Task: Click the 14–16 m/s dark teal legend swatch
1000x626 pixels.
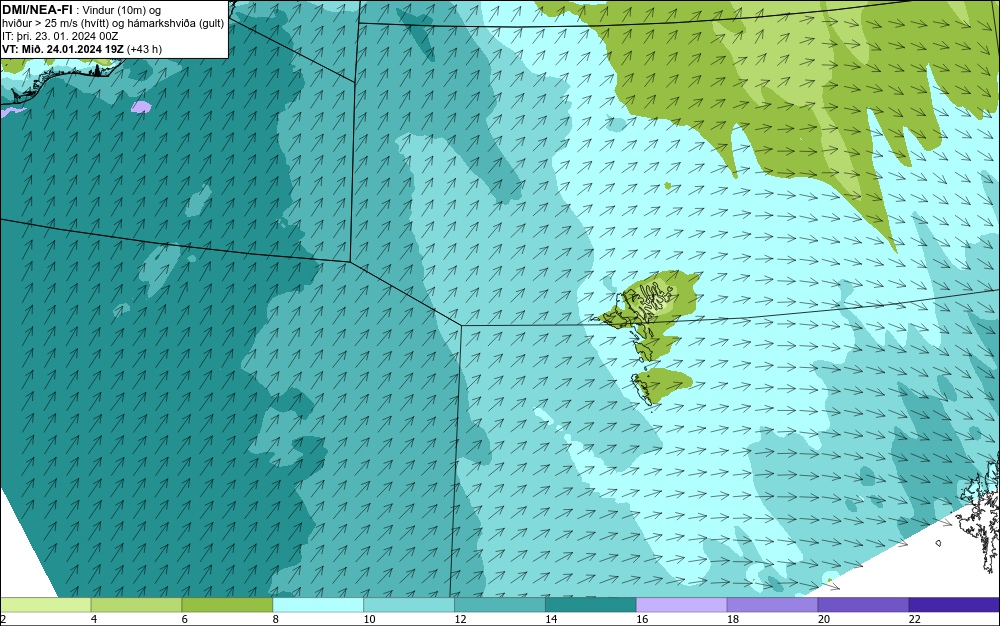Action: pos(591,604)
